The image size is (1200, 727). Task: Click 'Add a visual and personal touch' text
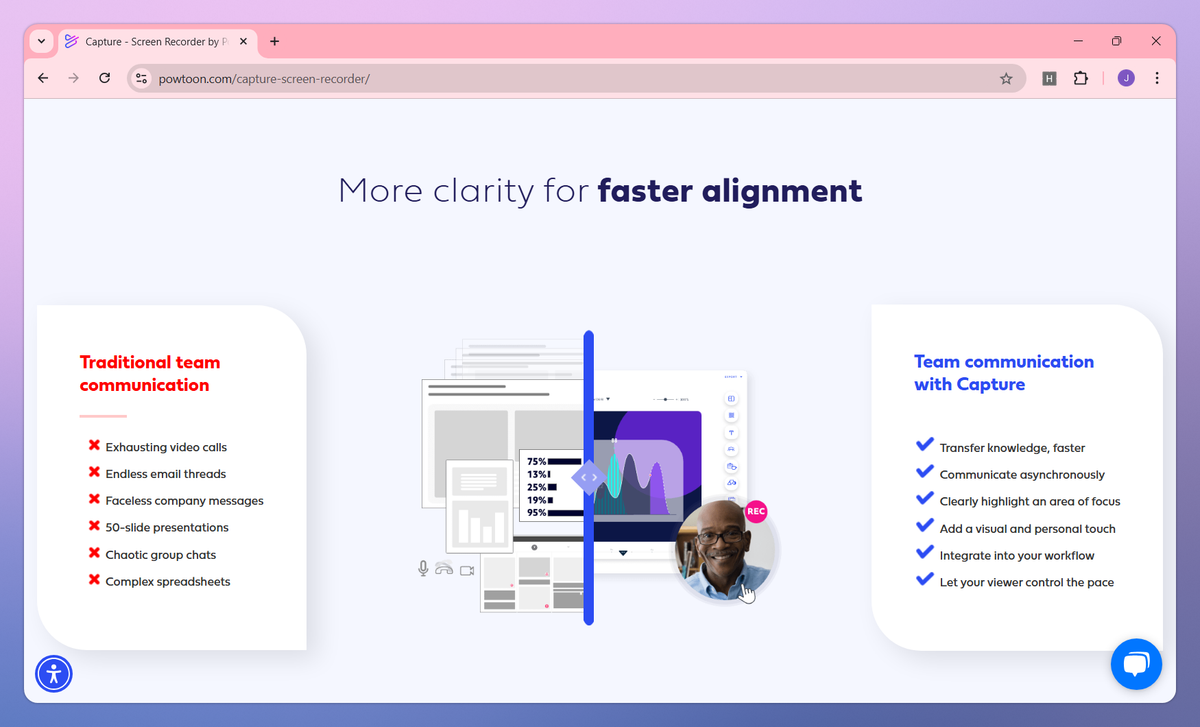(1027, 529)
